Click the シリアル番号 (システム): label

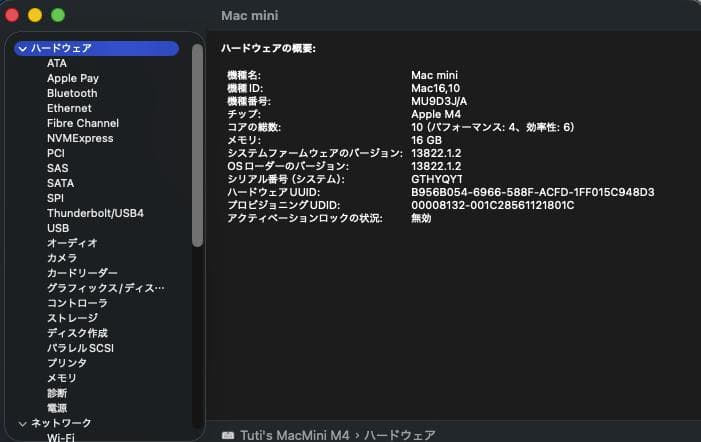pyautogui.click(x=286, y=179)
